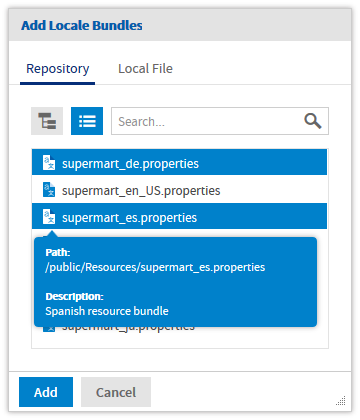Select supermart_es.properties in the list
Screen dimensions: 360x420
pos(179,217)
